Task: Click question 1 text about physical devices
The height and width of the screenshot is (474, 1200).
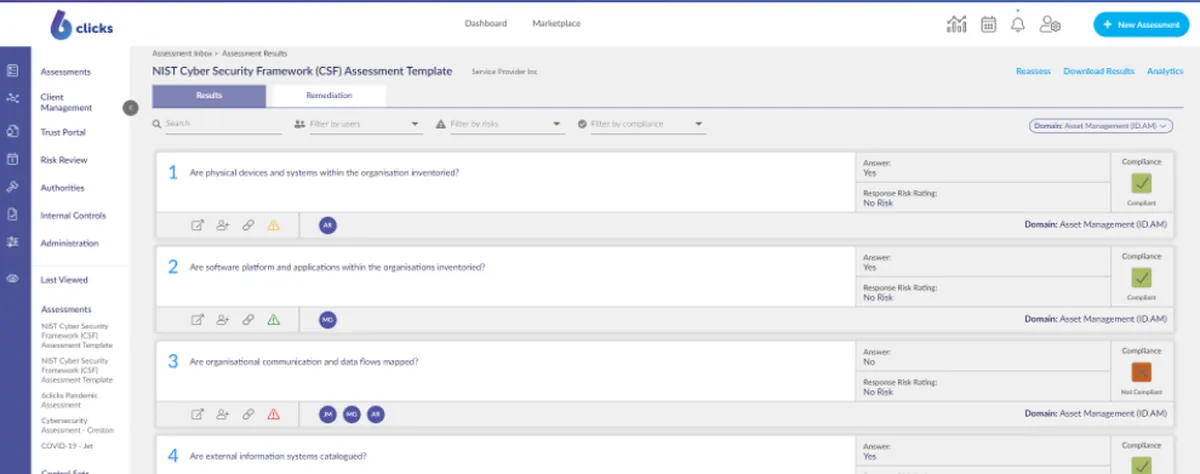Action: click(324, 173)
